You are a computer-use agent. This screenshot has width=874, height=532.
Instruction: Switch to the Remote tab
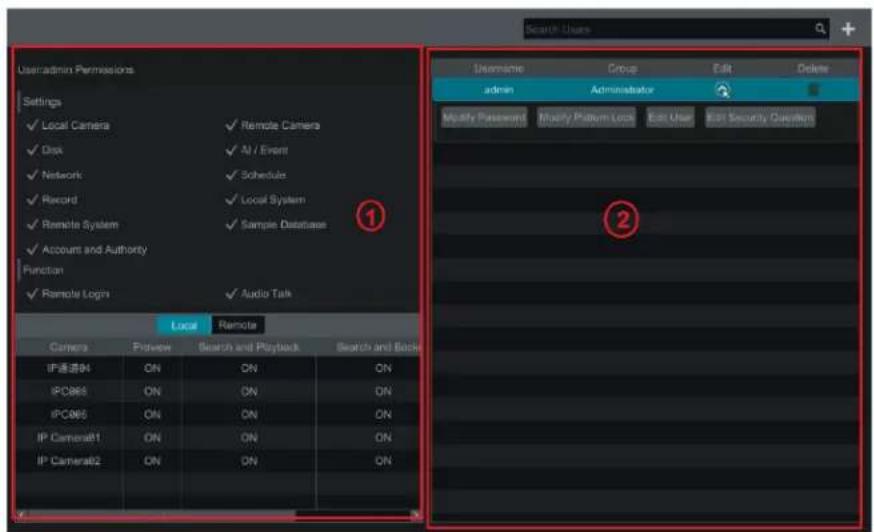coord(237,325)
